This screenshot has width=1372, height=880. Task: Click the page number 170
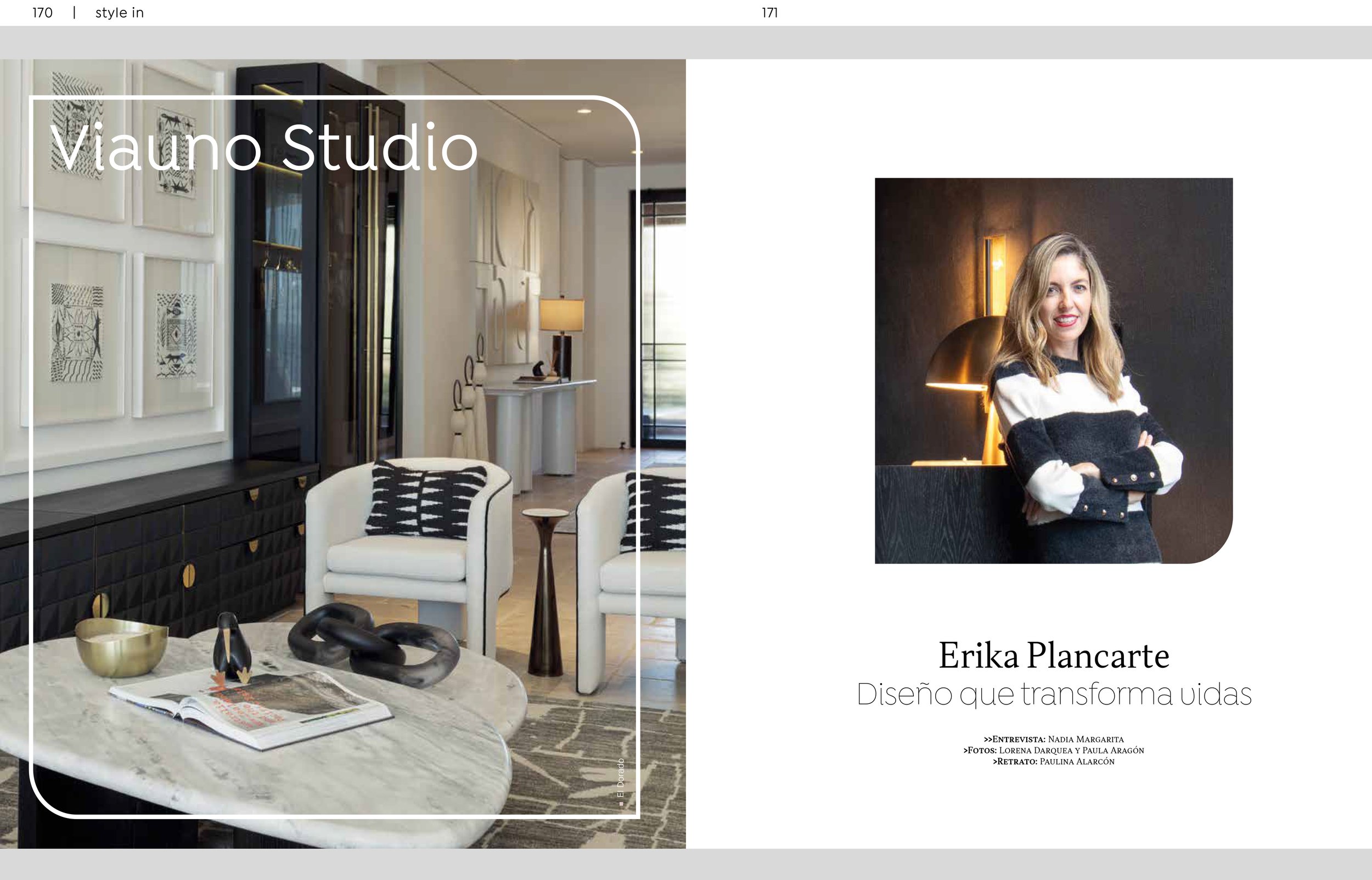42,13
